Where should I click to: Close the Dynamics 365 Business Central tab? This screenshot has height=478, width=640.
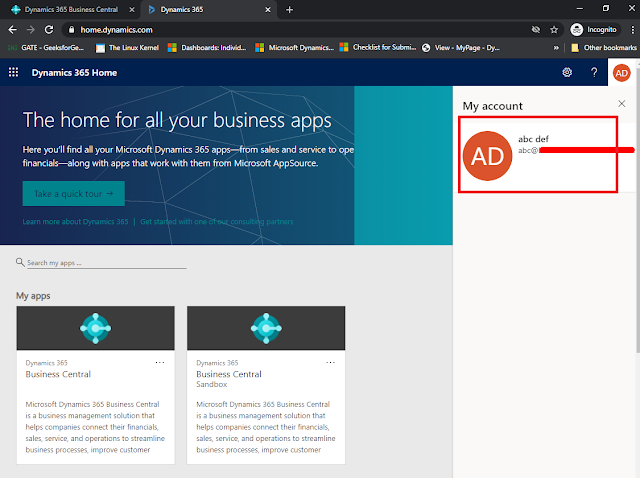(132, 9)
